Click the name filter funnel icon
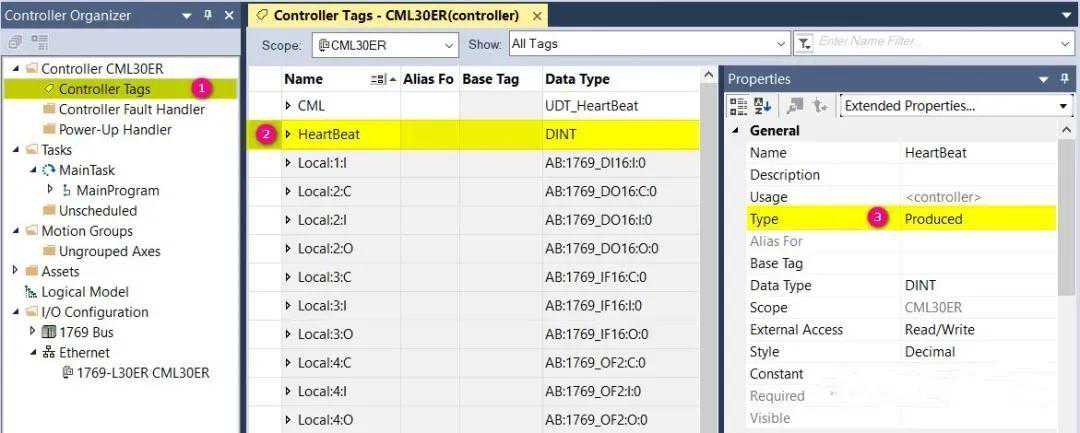 pyautogui.click(x=803, y=44)
